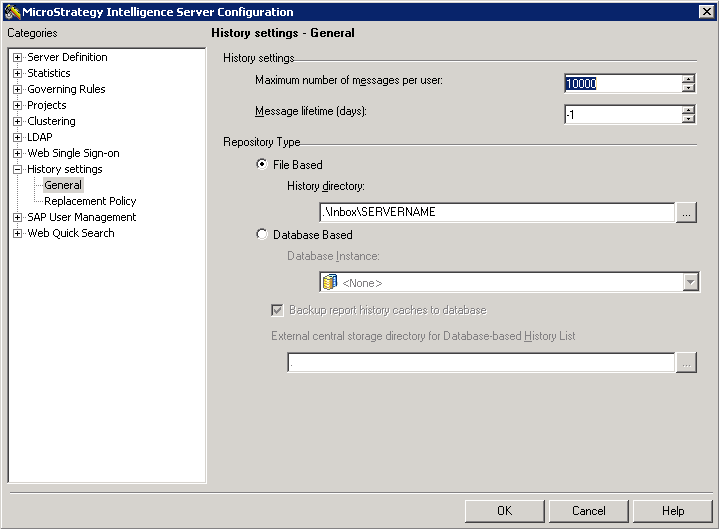Click the History directory path field
This screenshot has width=719, height=529.
(497, 212)
